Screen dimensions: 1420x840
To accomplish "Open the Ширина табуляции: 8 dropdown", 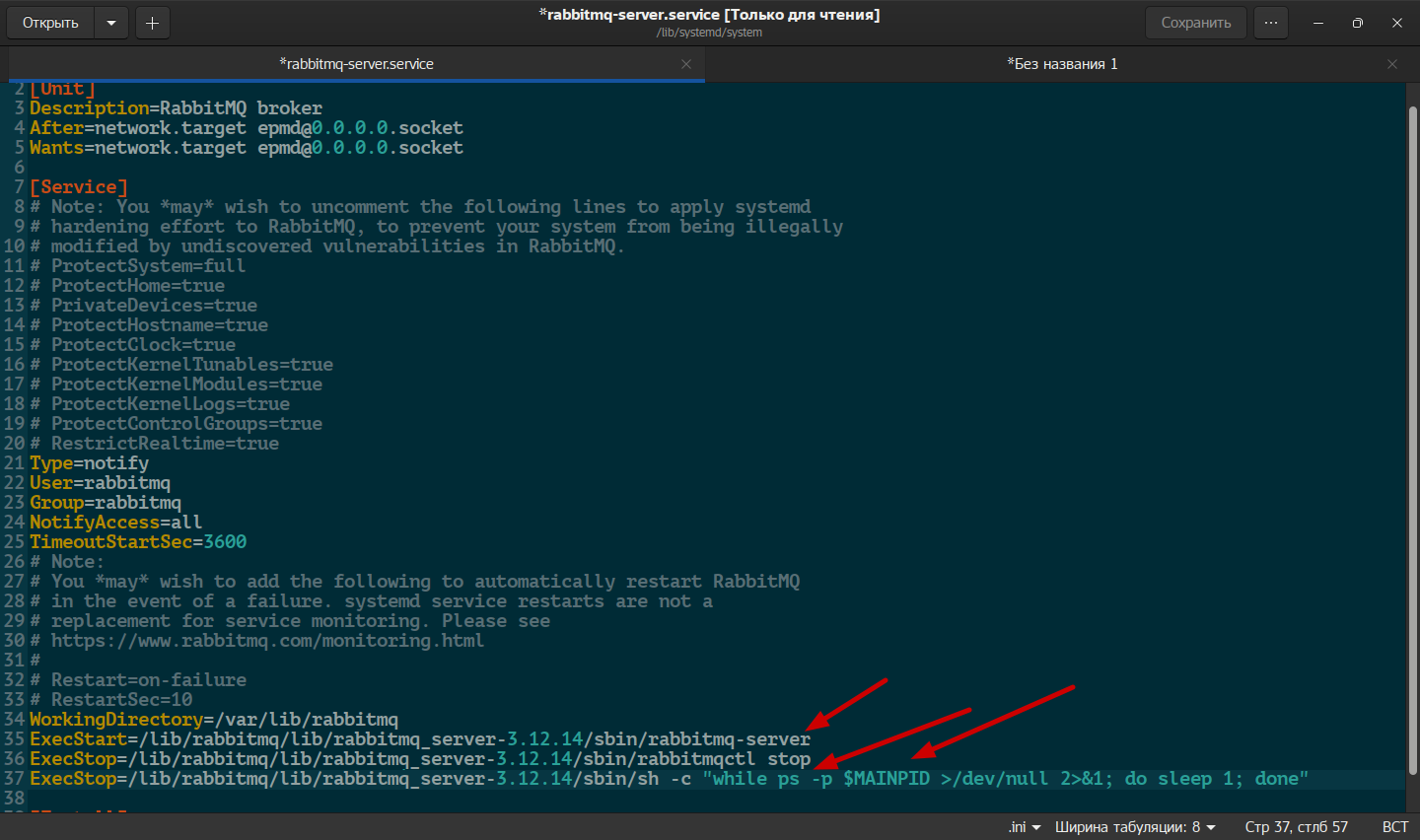I will 1135,827.
